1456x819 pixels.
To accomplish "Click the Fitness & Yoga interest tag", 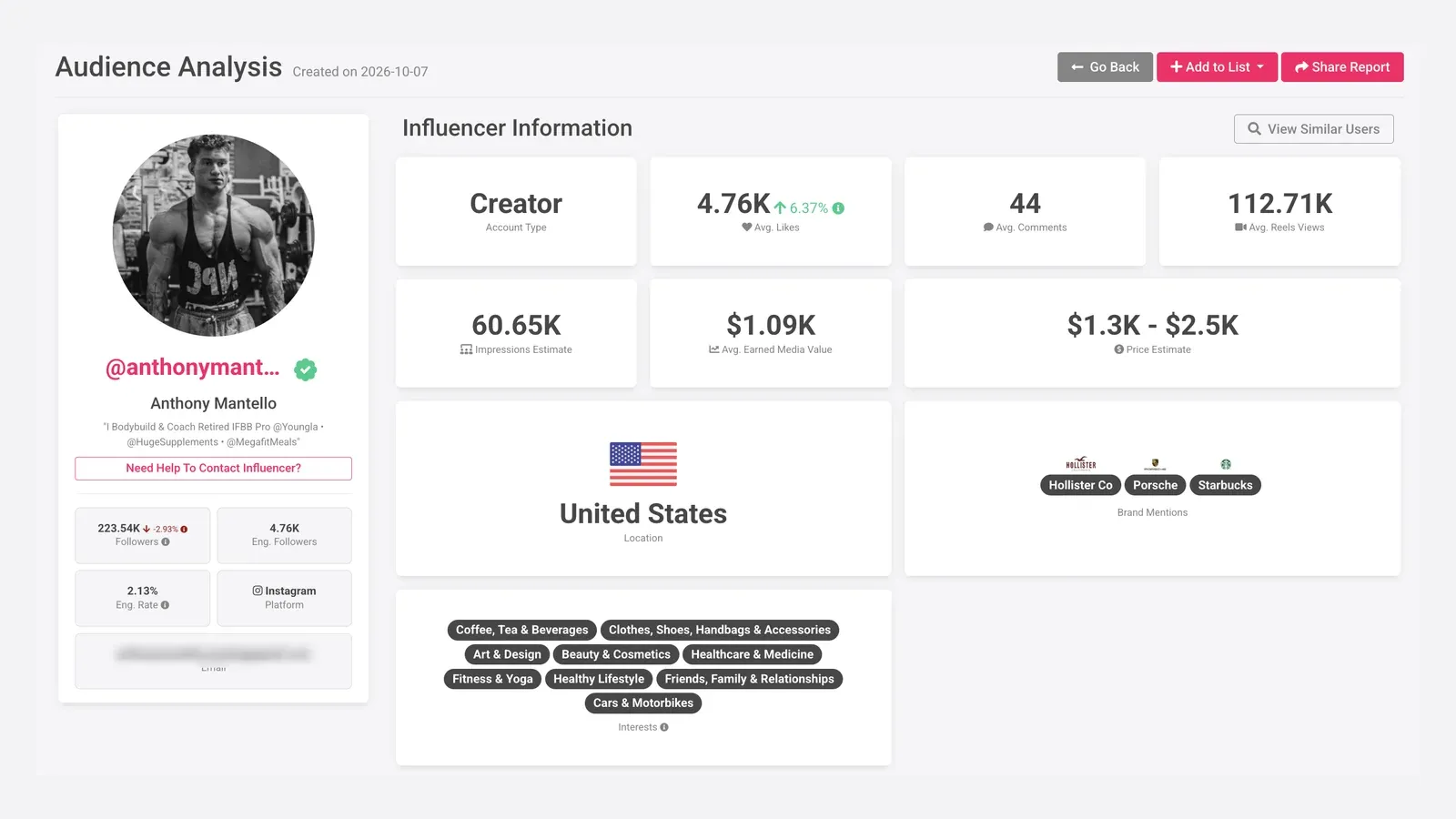I will point(492,679).
